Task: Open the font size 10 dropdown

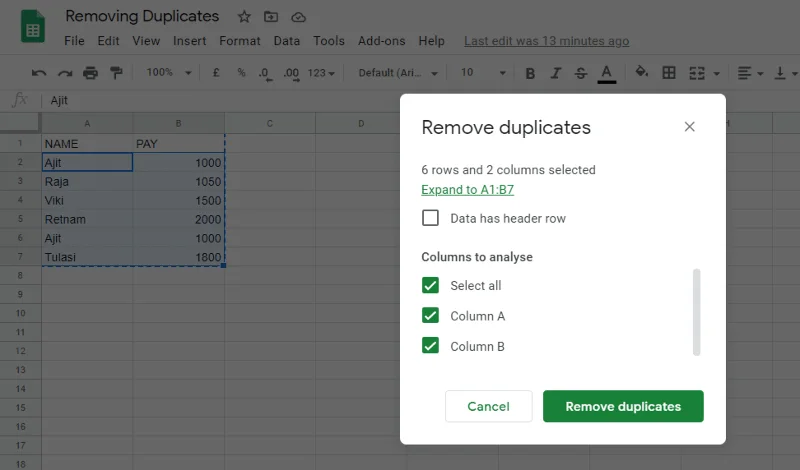Action: tap(483, 72)
